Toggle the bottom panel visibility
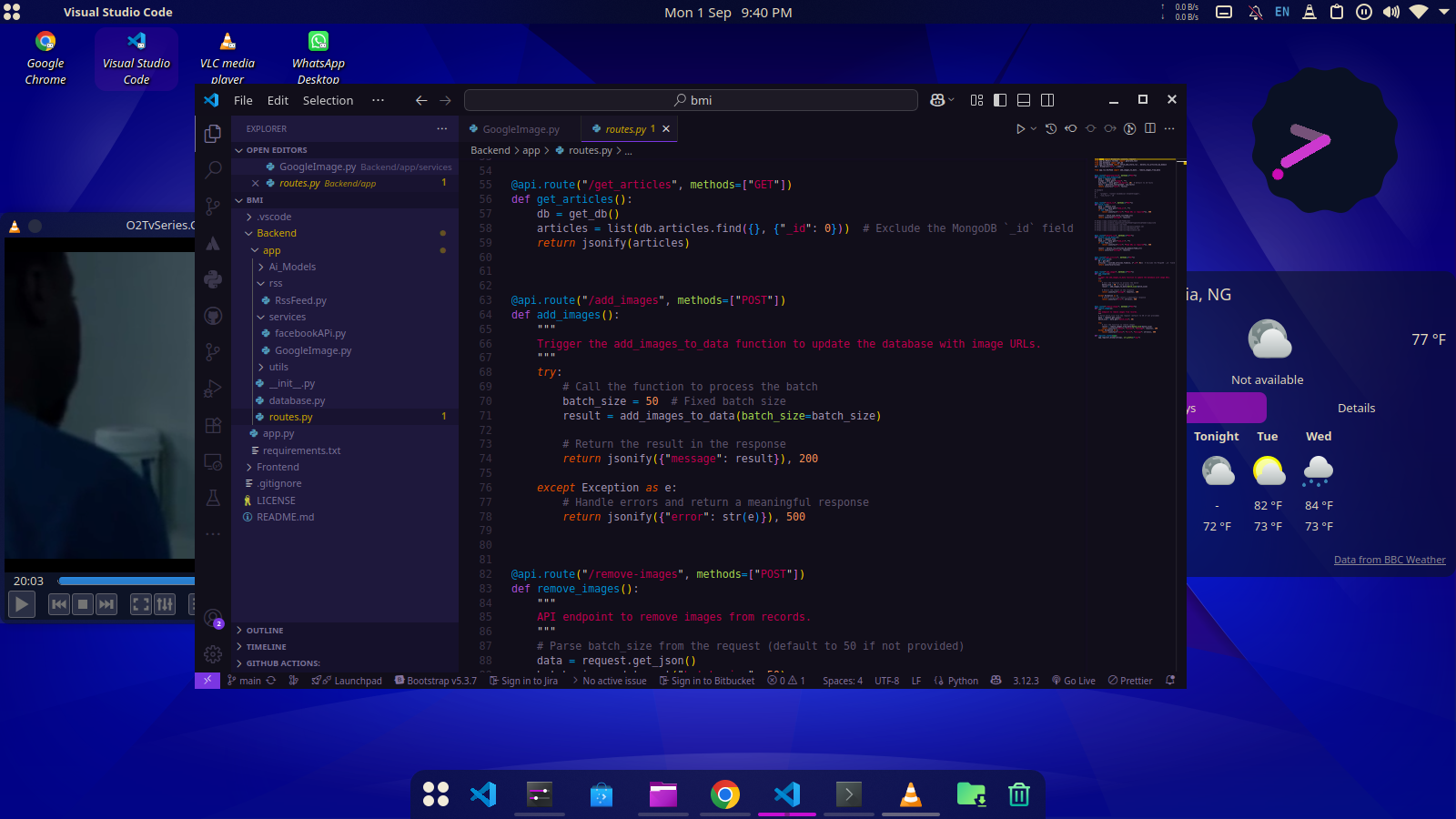The height and width of the screenshot is (819, 1456). tap(1024, 100)
